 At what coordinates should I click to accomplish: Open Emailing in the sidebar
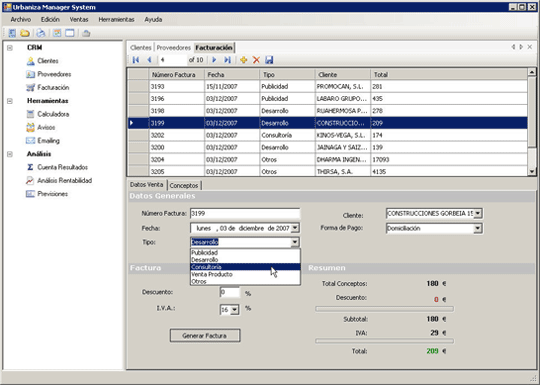[48, 141]
